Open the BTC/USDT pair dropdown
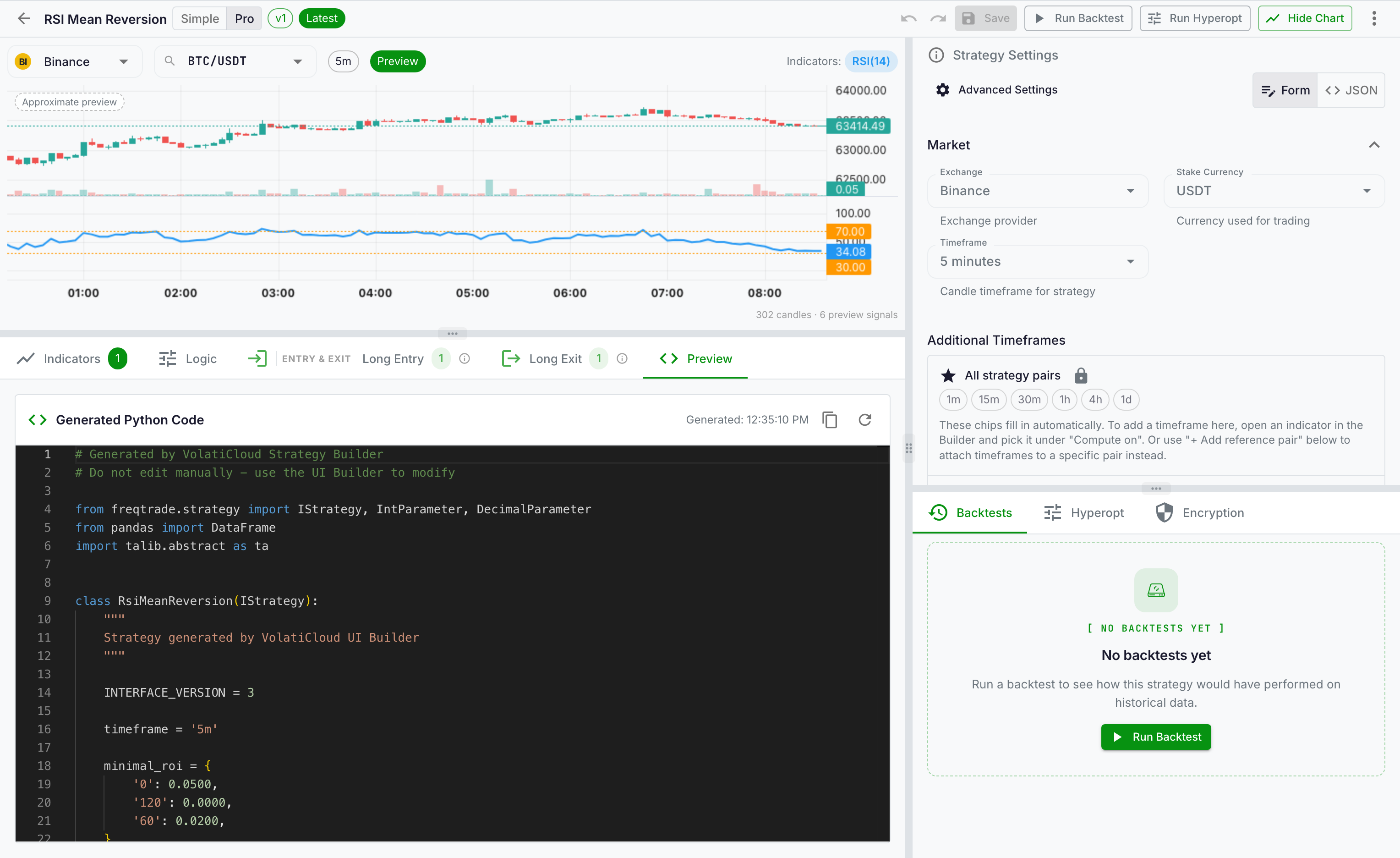 [235, 61]
